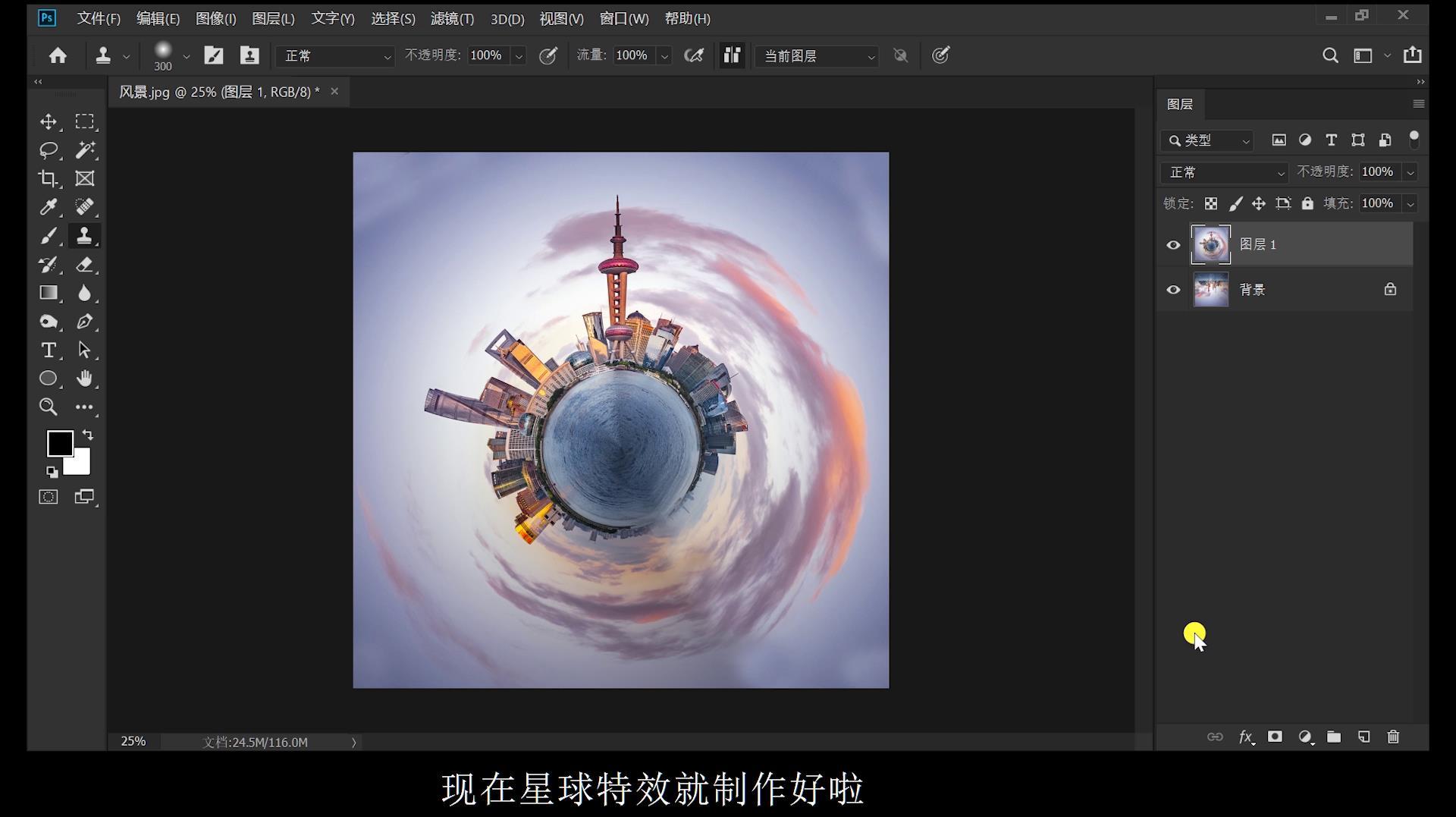Select the Clone Stamp tool in toolbox

[84, 236]
